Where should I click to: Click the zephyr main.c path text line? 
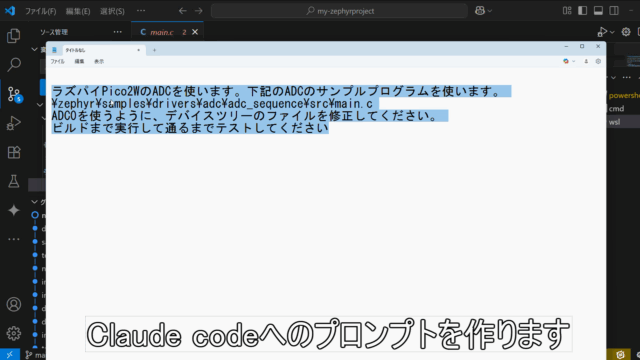click(x=212, y=104)
